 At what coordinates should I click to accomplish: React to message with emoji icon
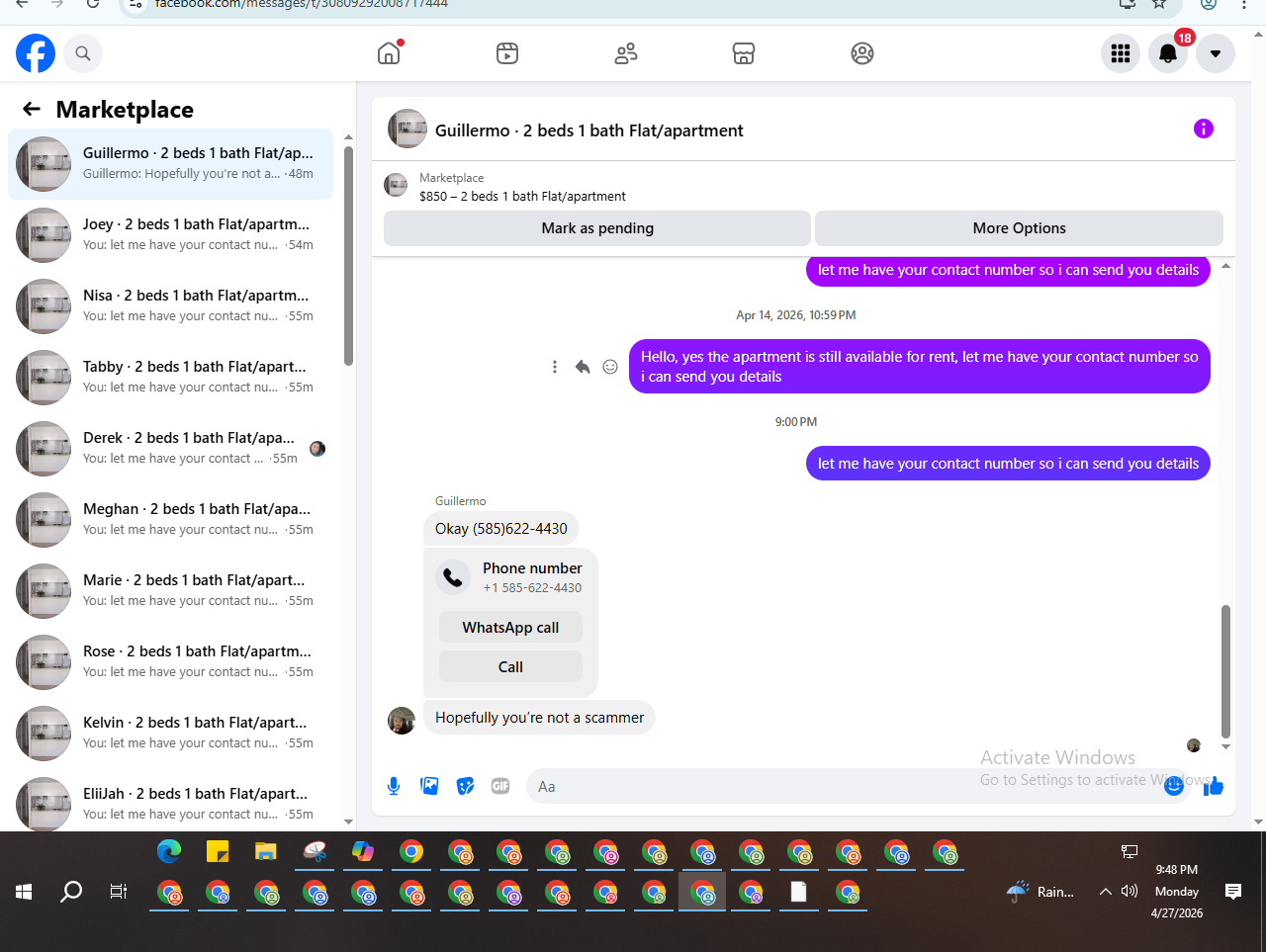pos(610,367)
